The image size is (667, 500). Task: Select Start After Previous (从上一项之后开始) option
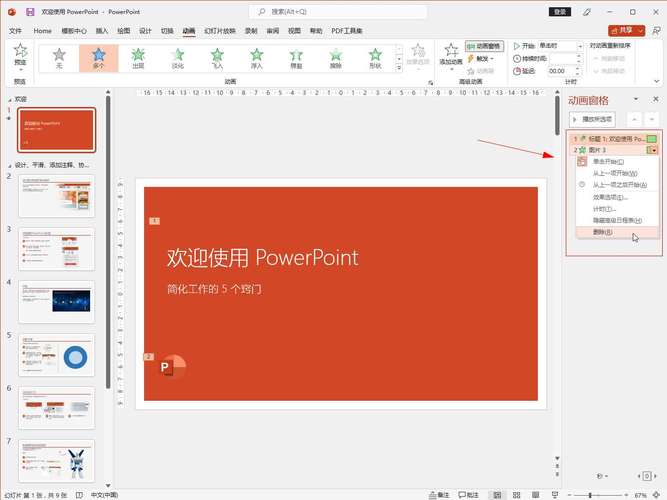tap(620, 185)
